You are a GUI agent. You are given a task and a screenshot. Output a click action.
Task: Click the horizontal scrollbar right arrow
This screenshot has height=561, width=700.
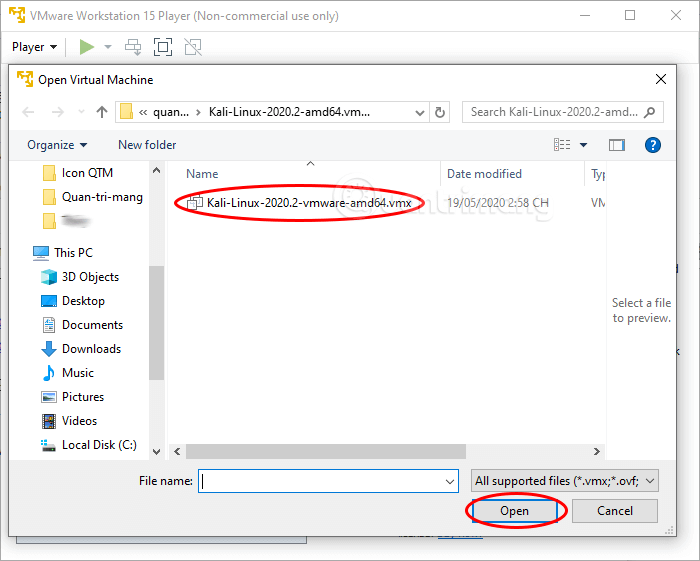596,452
